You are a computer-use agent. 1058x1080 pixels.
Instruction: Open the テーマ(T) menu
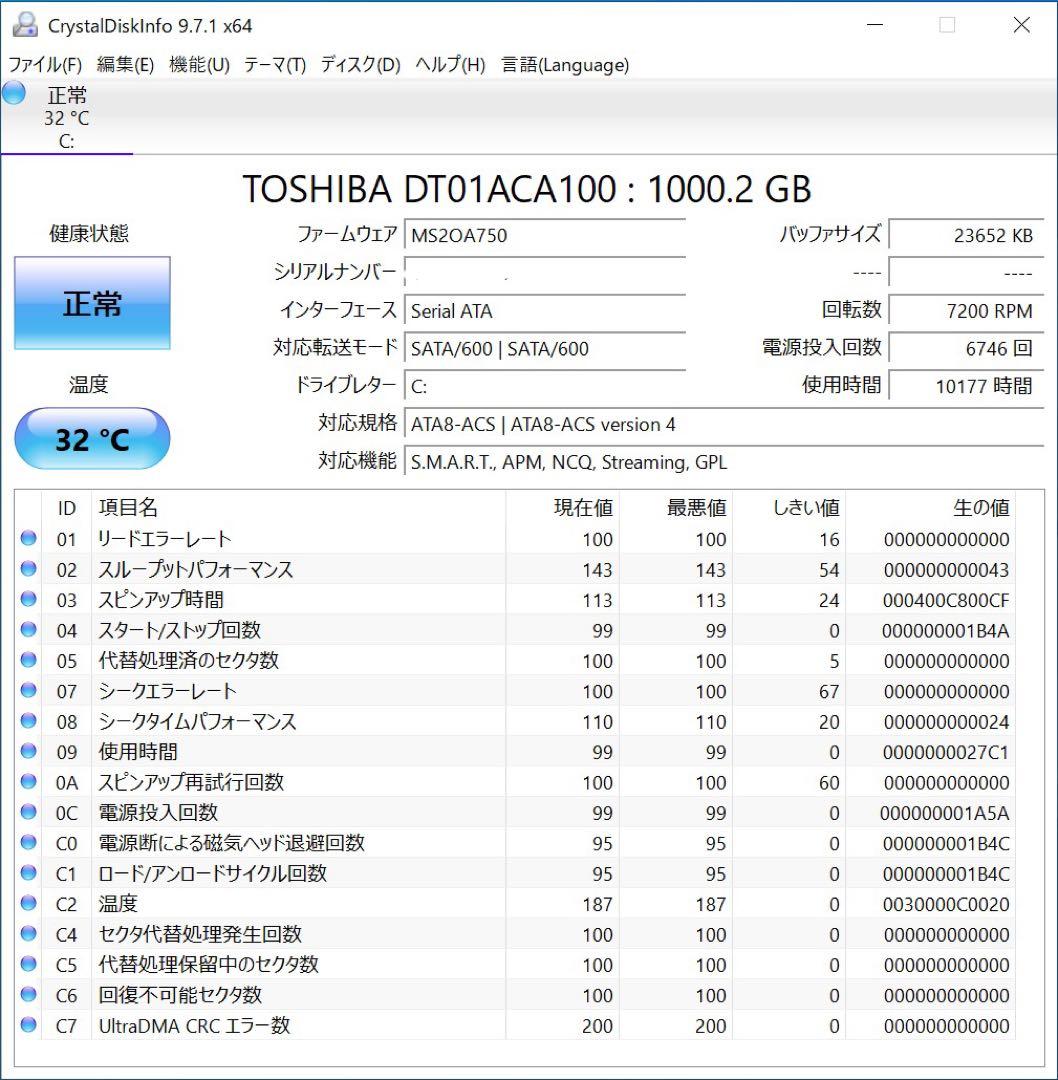[x=274, y=65]
